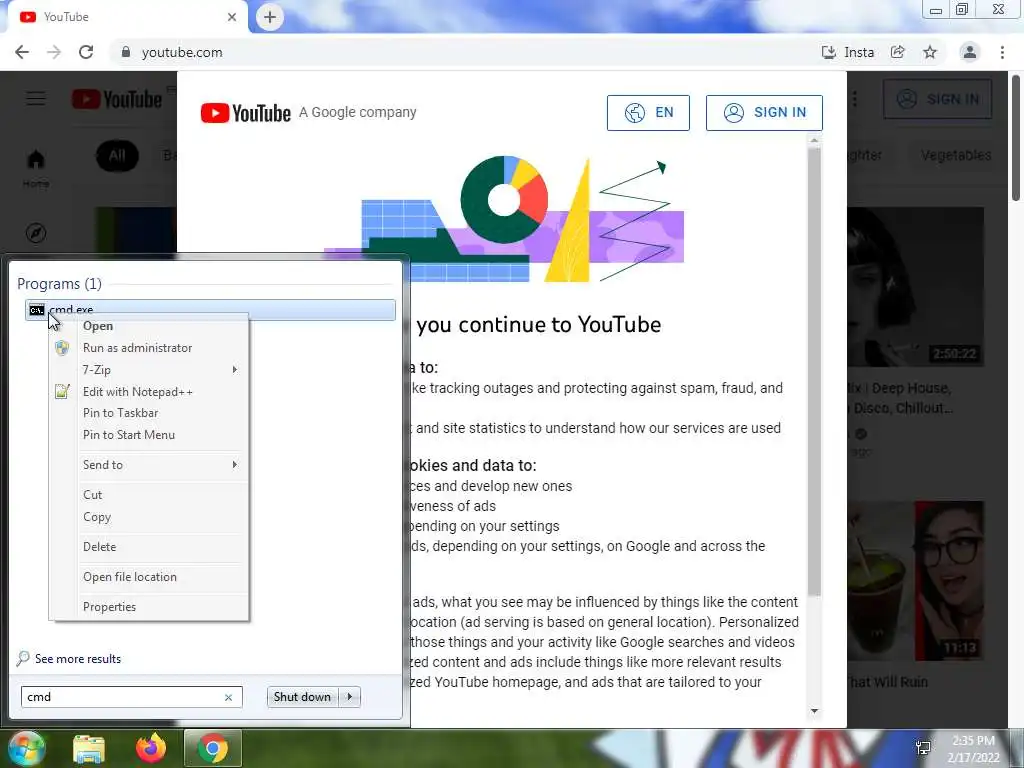Image resolution: width=1024 pixels, height=768 pixels.
Task: Open a new tab with plus button
Action: point(270,17)
